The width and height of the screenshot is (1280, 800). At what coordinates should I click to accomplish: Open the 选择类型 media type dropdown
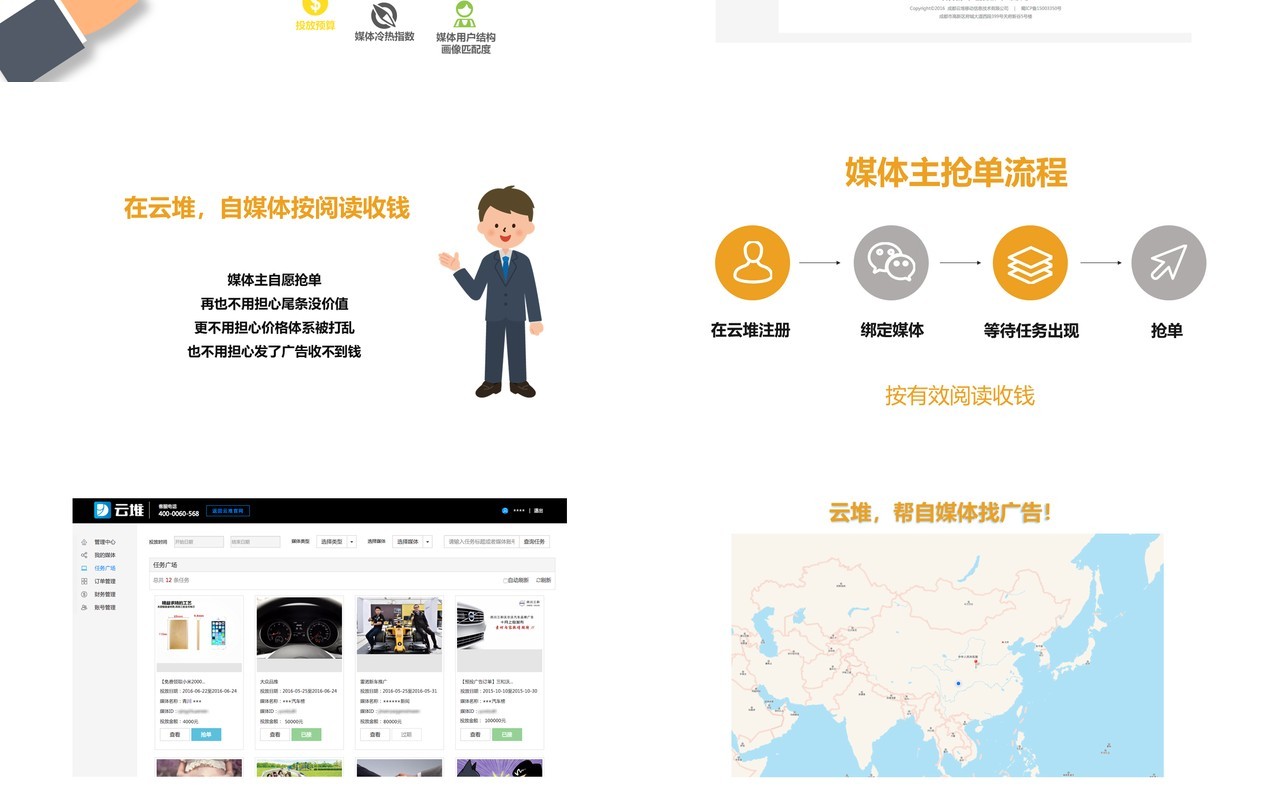pos(336,542)
